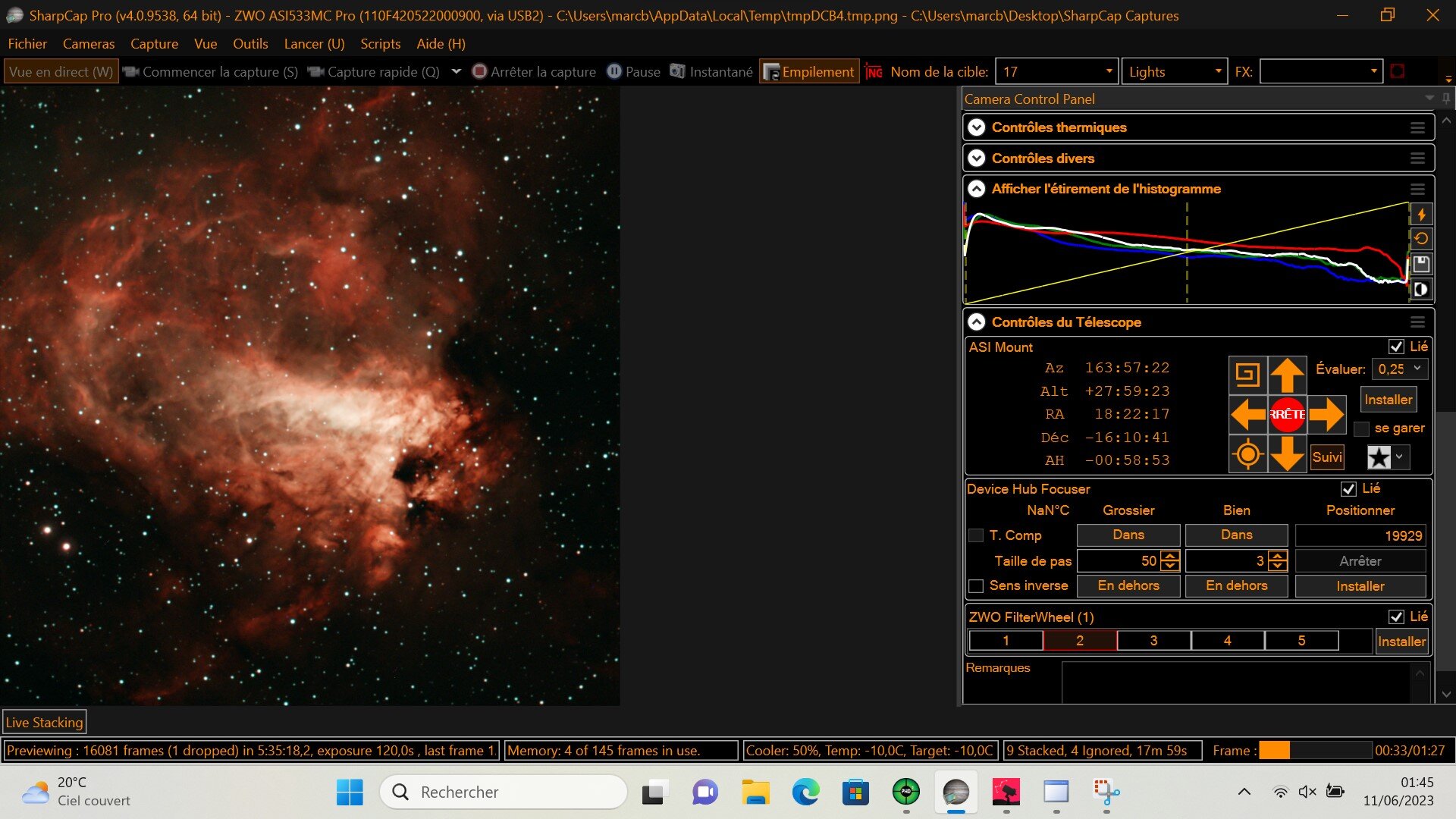
Task: Click the lightning auto-stretch histogram icon
Action: [x=1421, y=215]
